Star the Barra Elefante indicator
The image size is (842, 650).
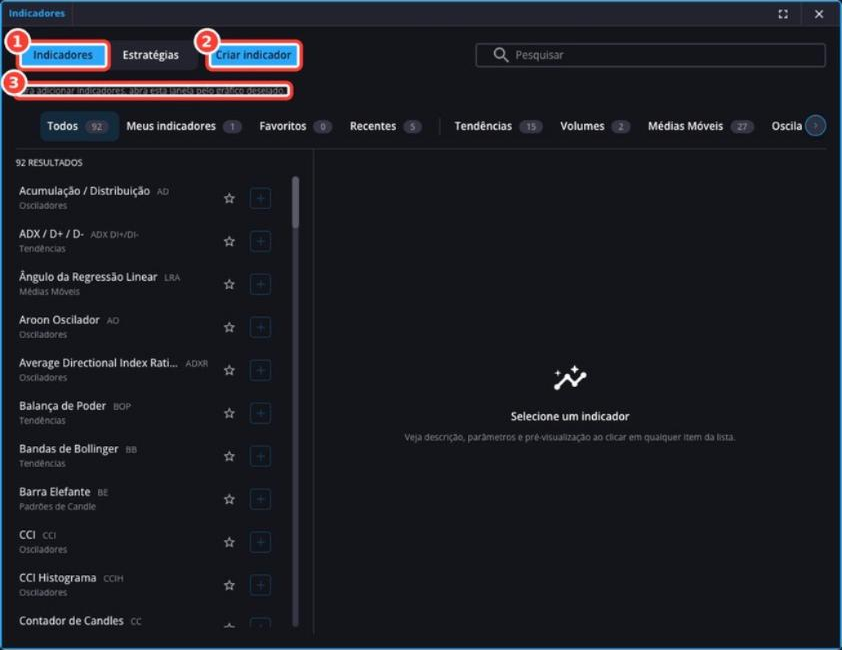(229, 499)
